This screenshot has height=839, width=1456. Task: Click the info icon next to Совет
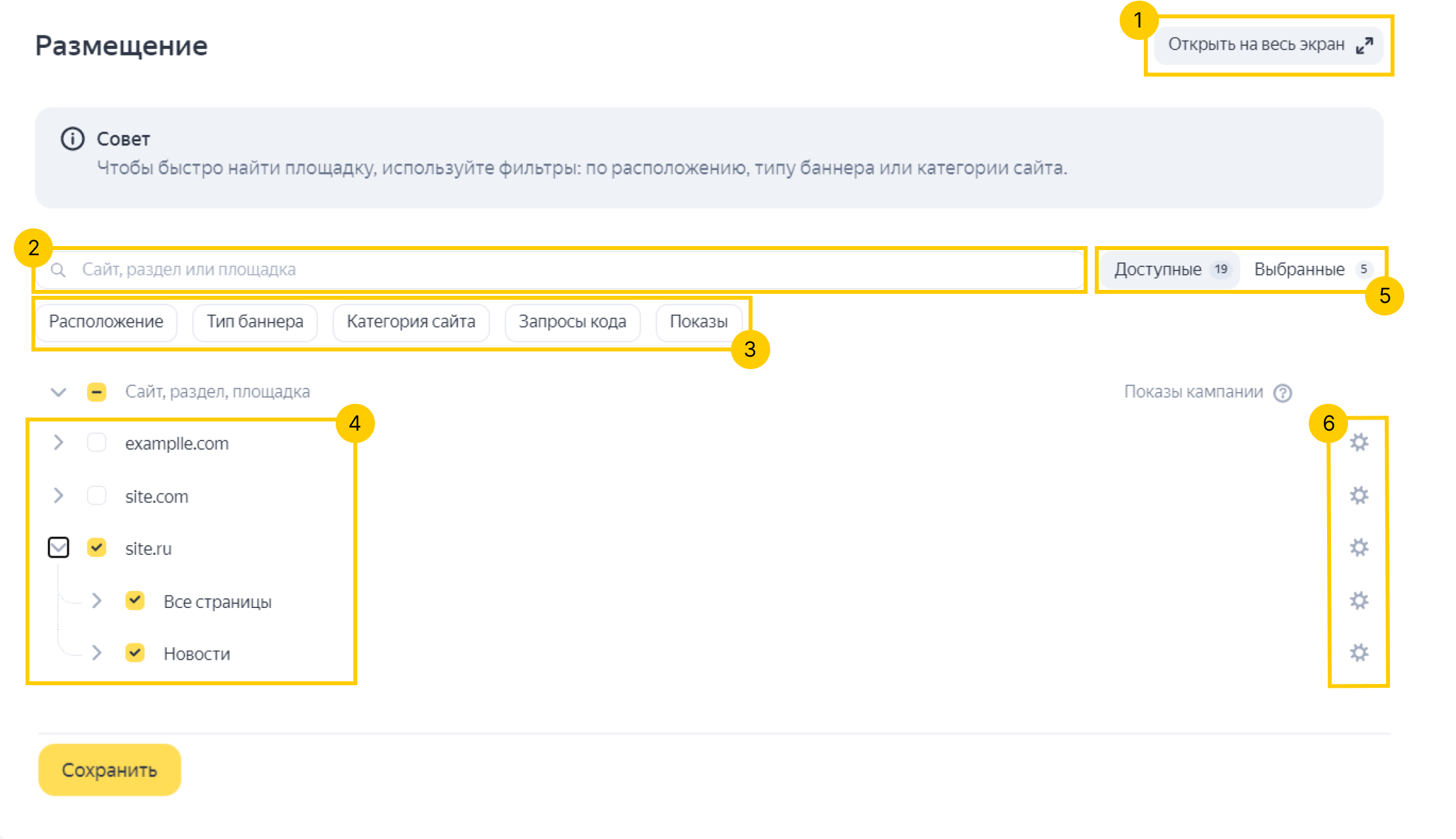(73, 139)
